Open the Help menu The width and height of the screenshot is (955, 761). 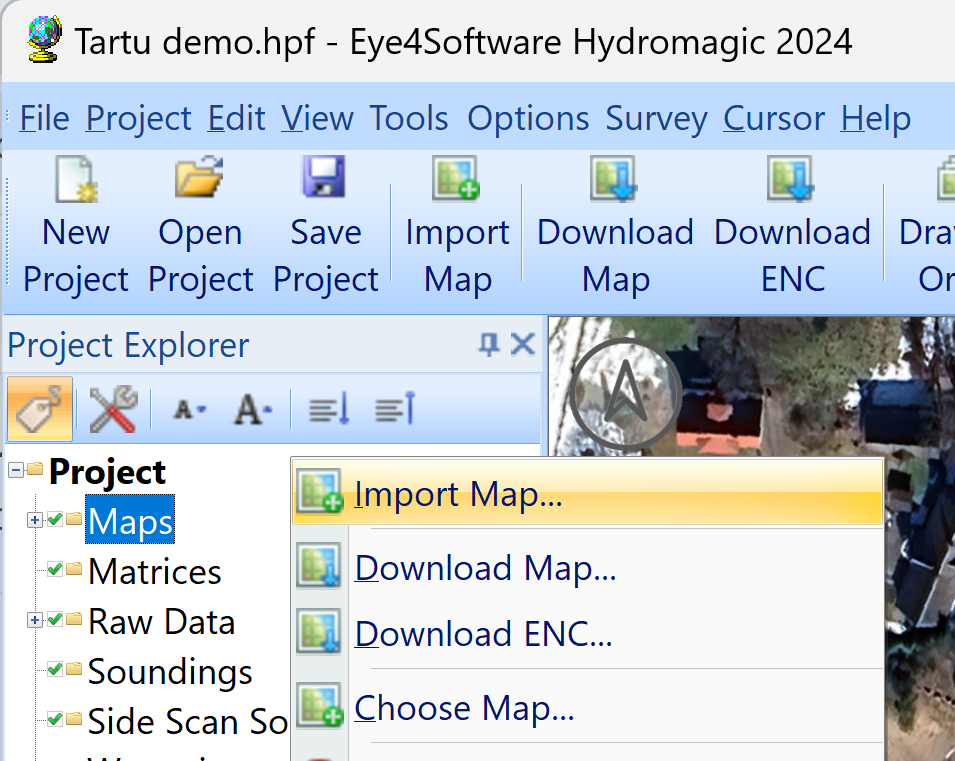[x=875, y=118]
